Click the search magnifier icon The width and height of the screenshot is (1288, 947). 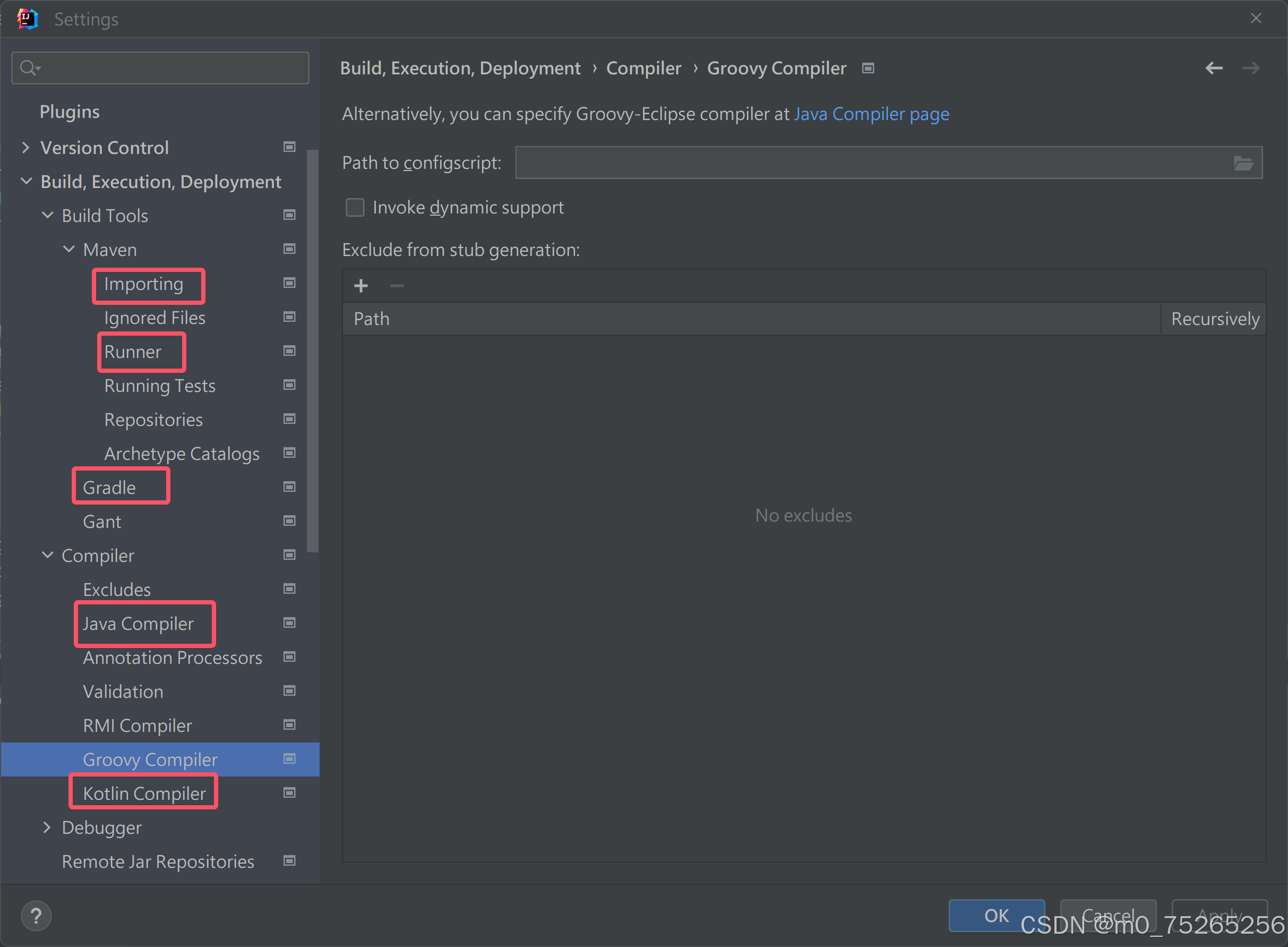[x=28, y=67]
